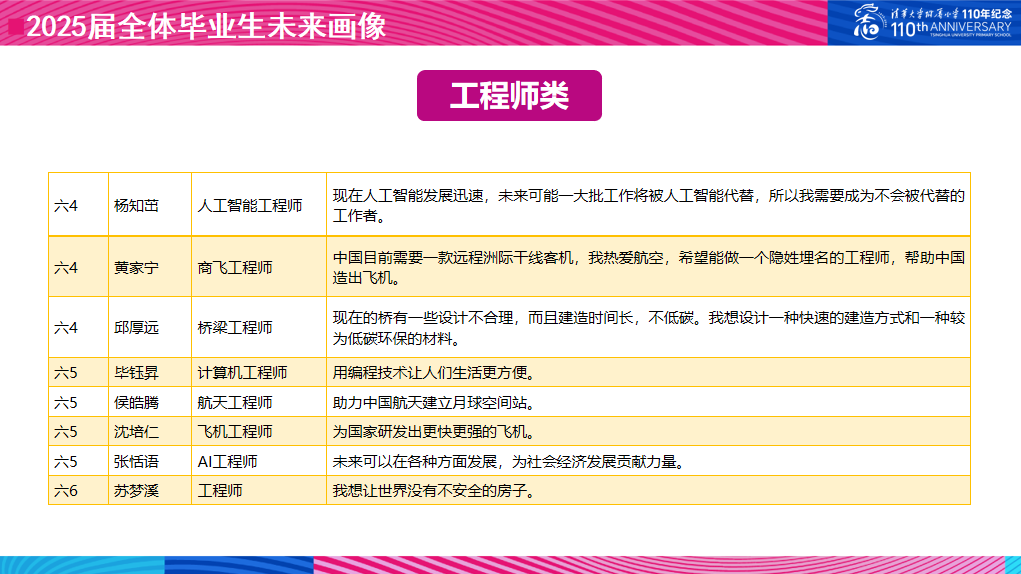Image resolution: width=1021 pixels, height=574 pixels.
Task: Click name cell 苏梦溪
Action: [150, 490]
